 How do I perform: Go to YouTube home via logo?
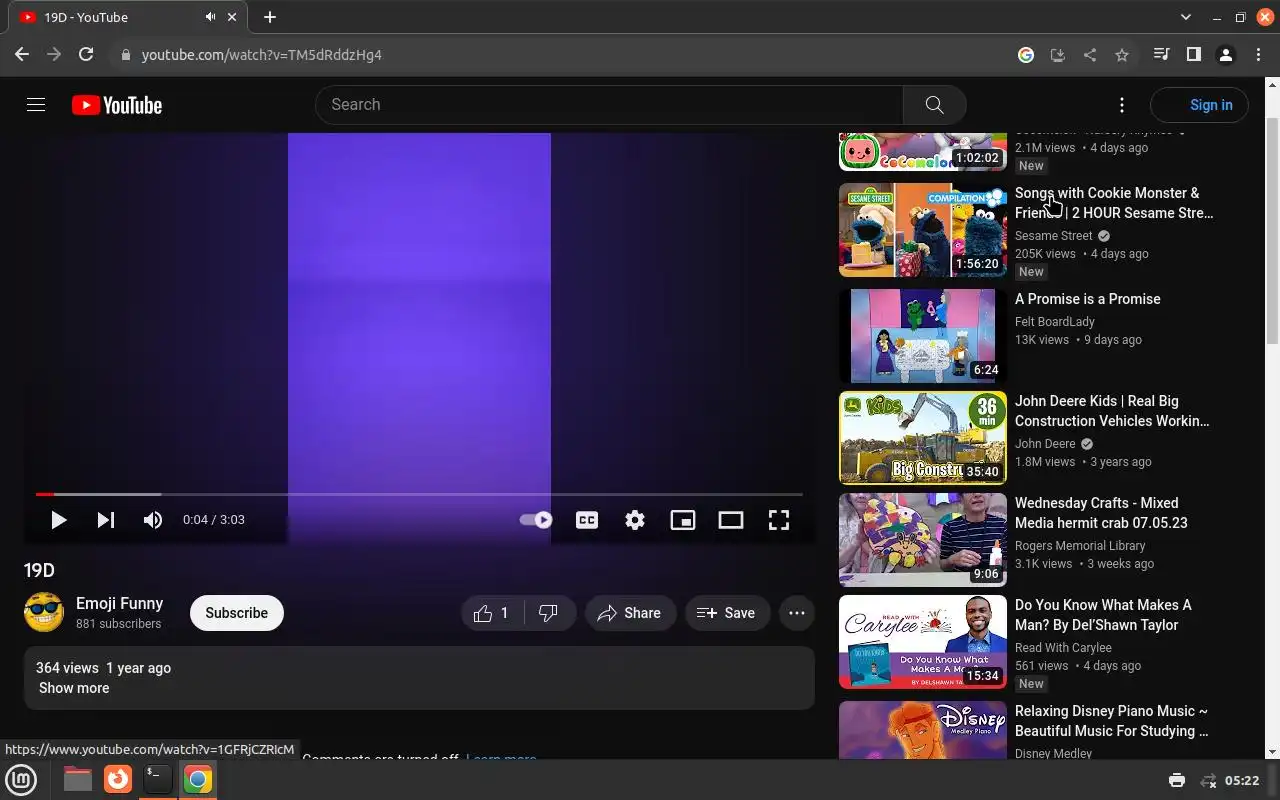coord(117,105)
